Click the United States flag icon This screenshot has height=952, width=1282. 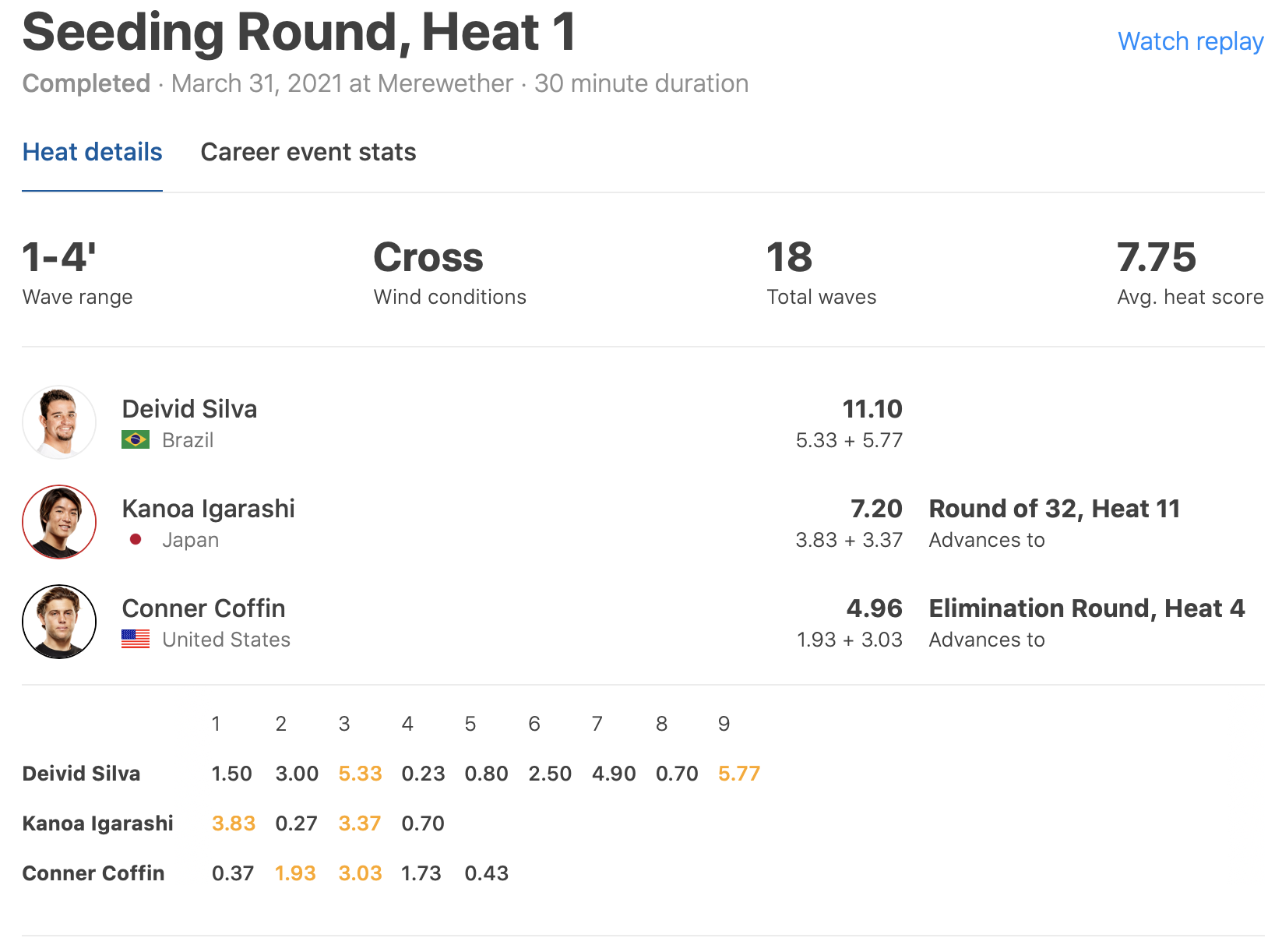(136, 639)
